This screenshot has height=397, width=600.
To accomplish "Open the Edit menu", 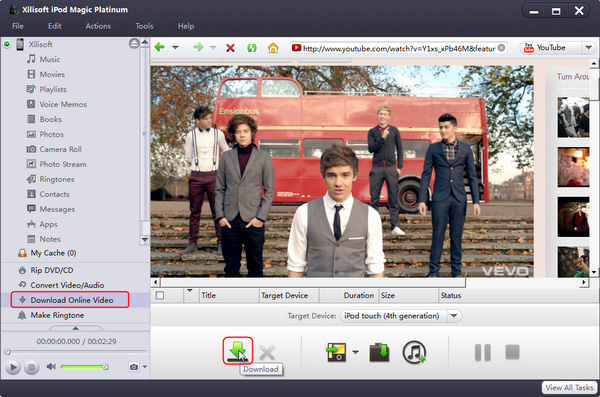I will pos(54,26).
